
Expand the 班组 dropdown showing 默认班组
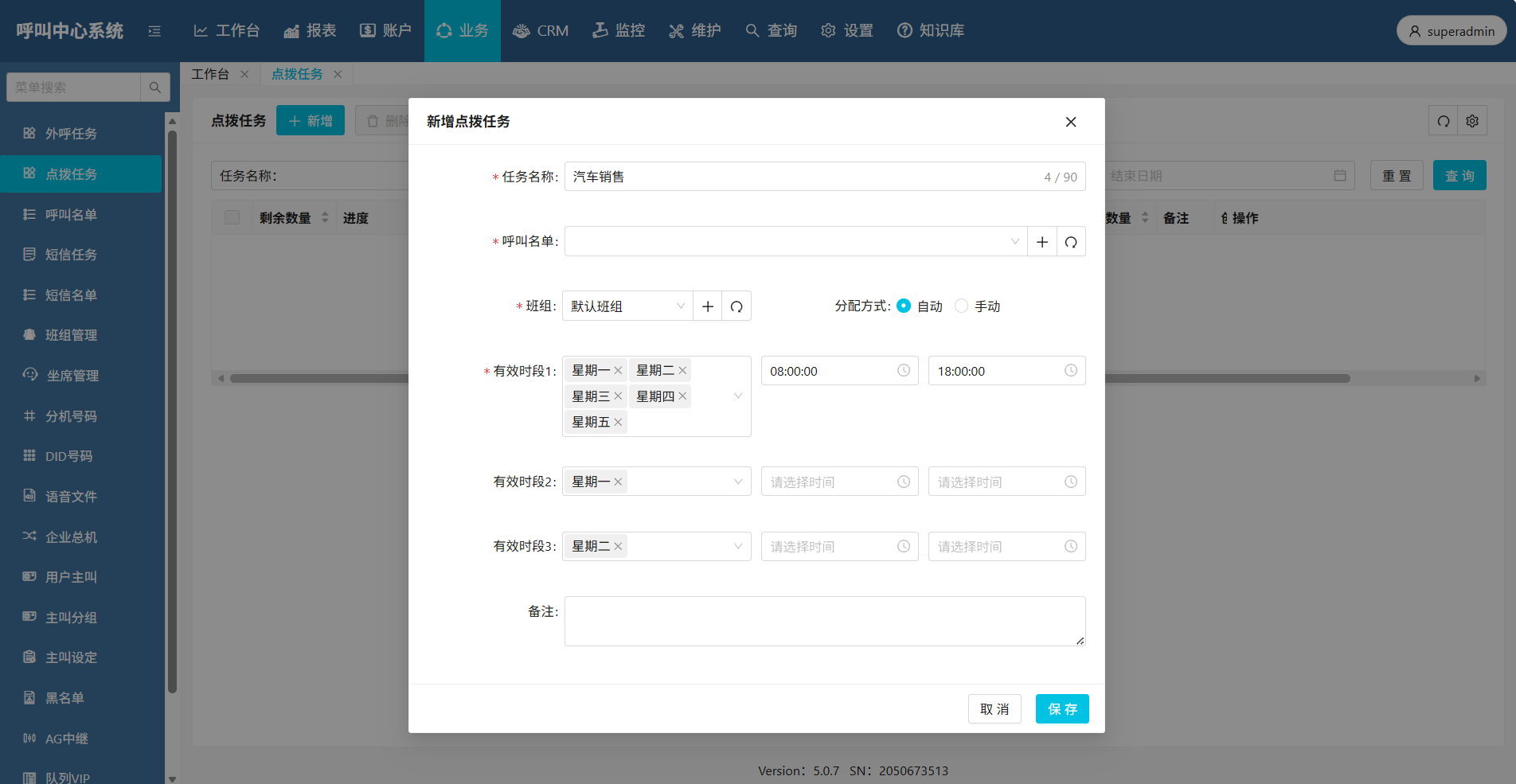click(627, 306)
